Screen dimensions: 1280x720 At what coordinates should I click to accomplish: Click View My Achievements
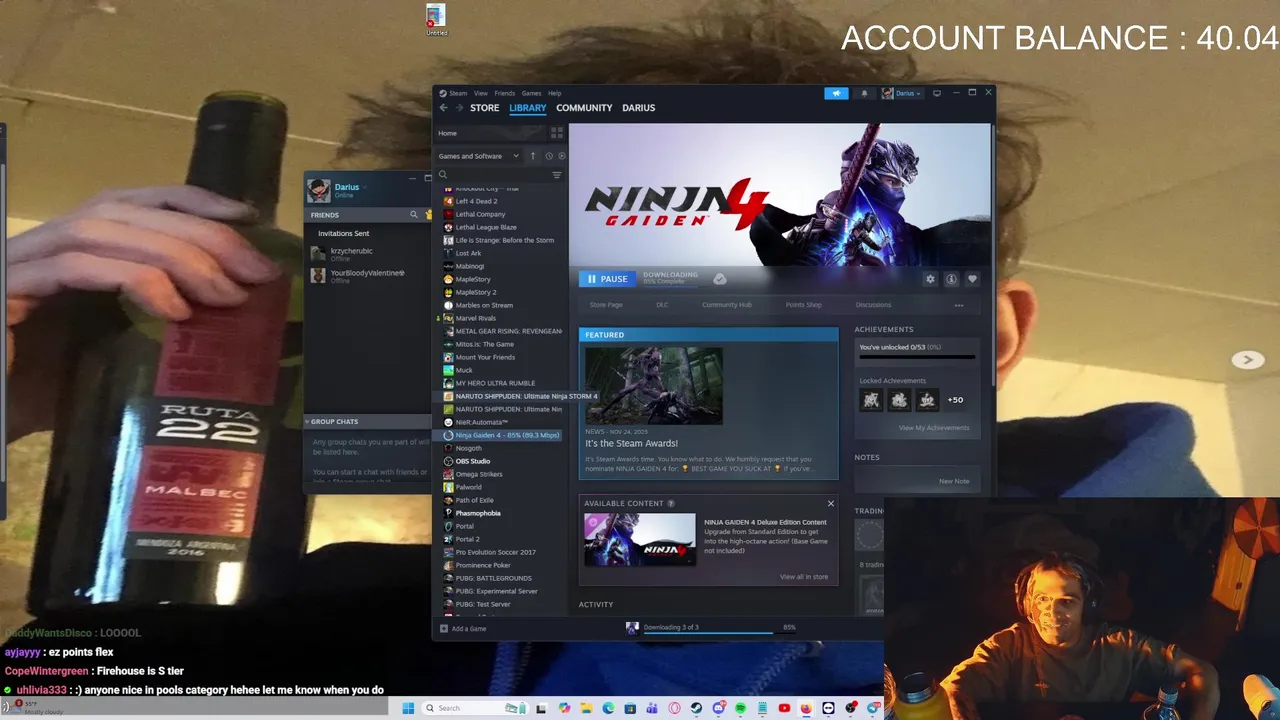click(934, 428)
